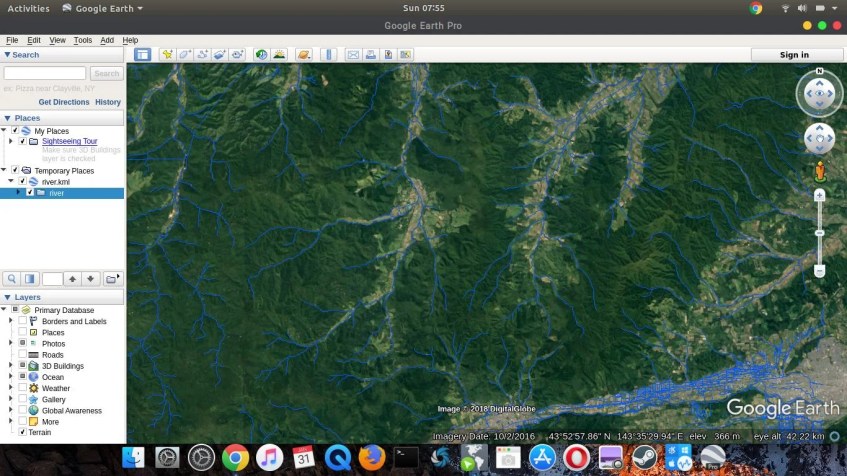Open the Sightseeing Tour link
The width and height of the screenshot is (847, 476).
tap(70, 141)
